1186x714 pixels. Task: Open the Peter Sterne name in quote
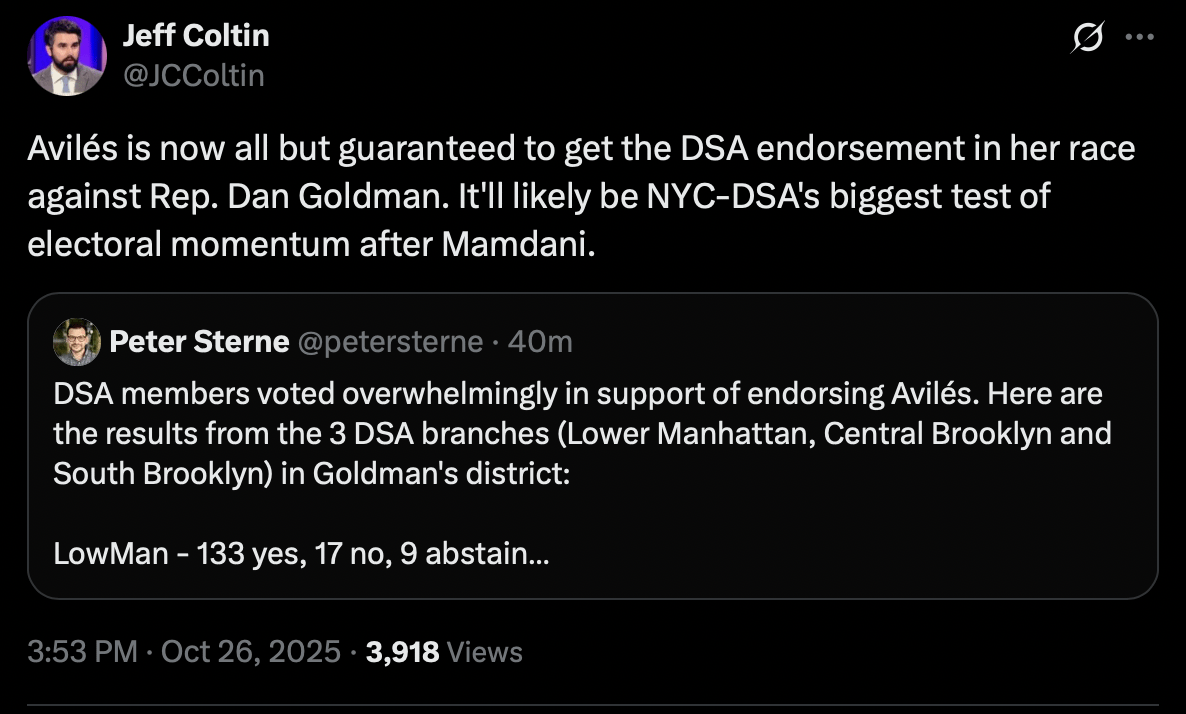pyautogui.click(x=199, y=342)
